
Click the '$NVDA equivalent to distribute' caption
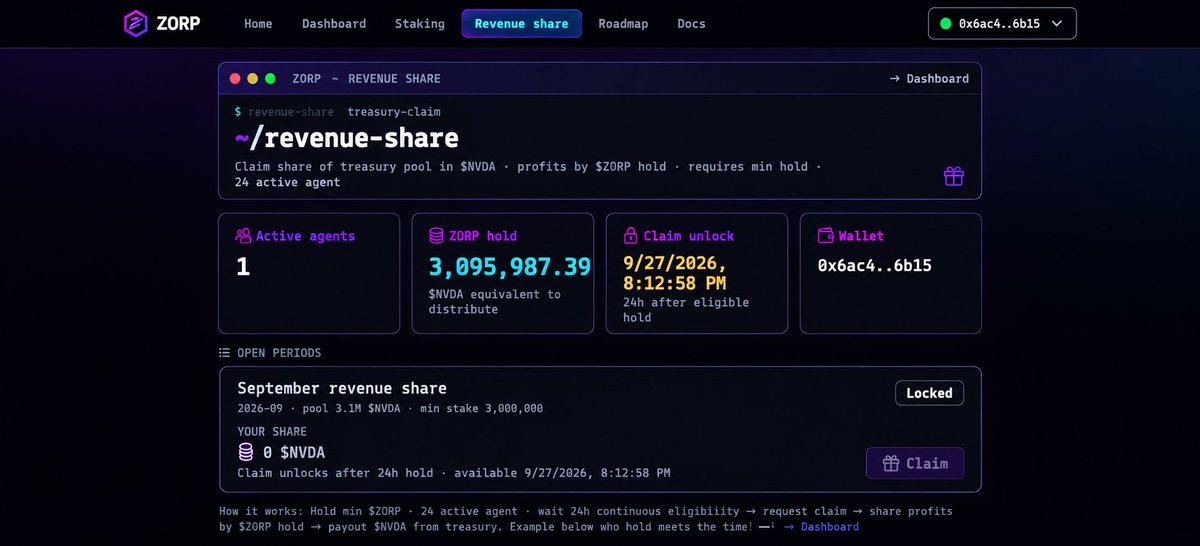(495, 302)
